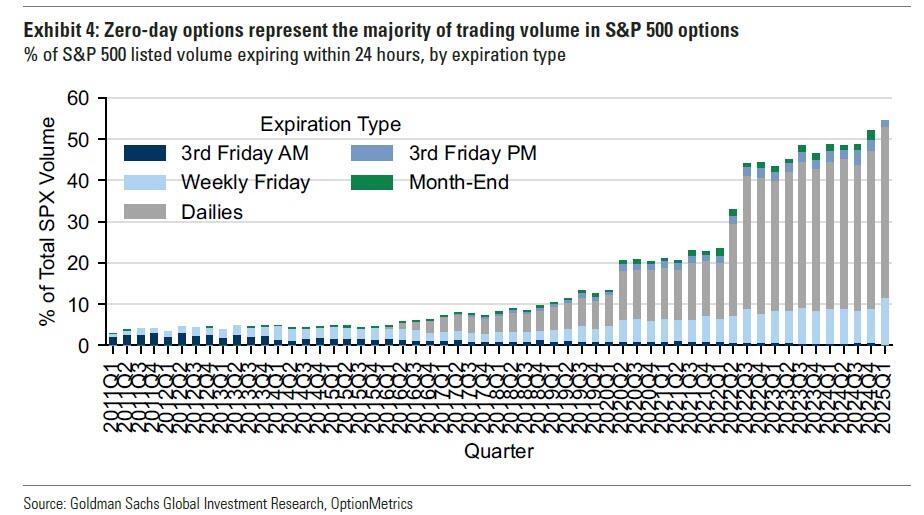Click the % of Total SPX Volume axis title
This screenshot has height=515, width=924.
tap(47, 222)
